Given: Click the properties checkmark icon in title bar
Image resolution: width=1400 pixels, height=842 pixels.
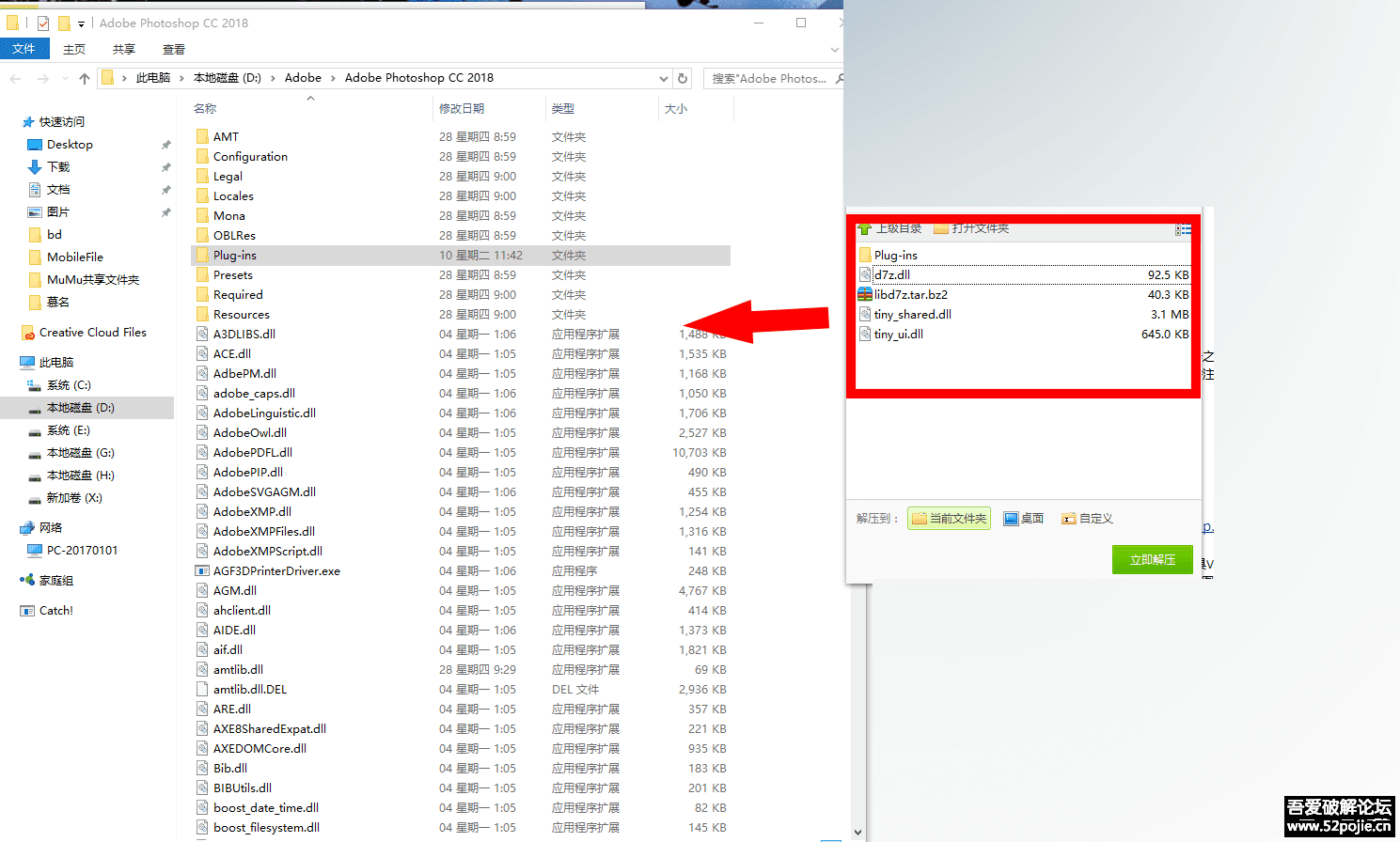Looking at the screenshot, I should coord(42,23).
